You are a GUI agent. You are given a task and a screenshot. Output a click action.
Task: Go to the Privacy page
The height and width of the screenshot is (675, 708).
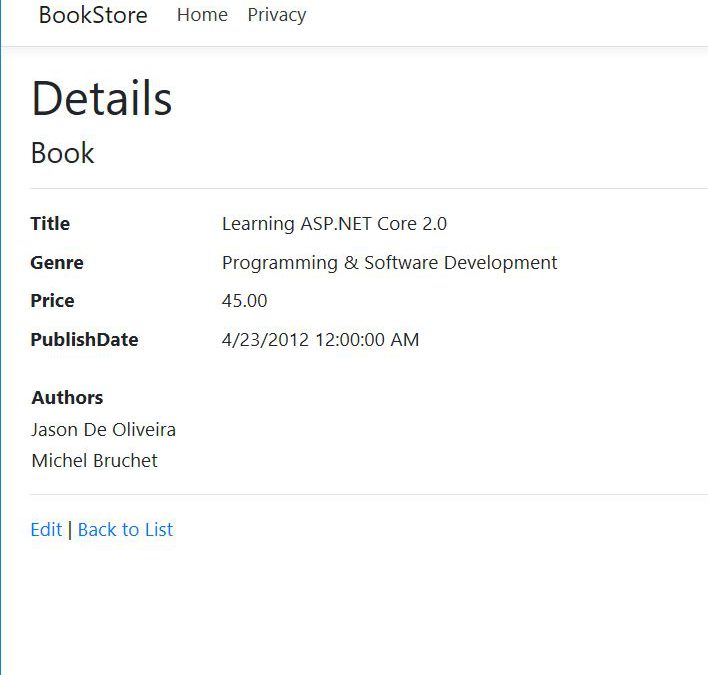click(x=277, y=15)
